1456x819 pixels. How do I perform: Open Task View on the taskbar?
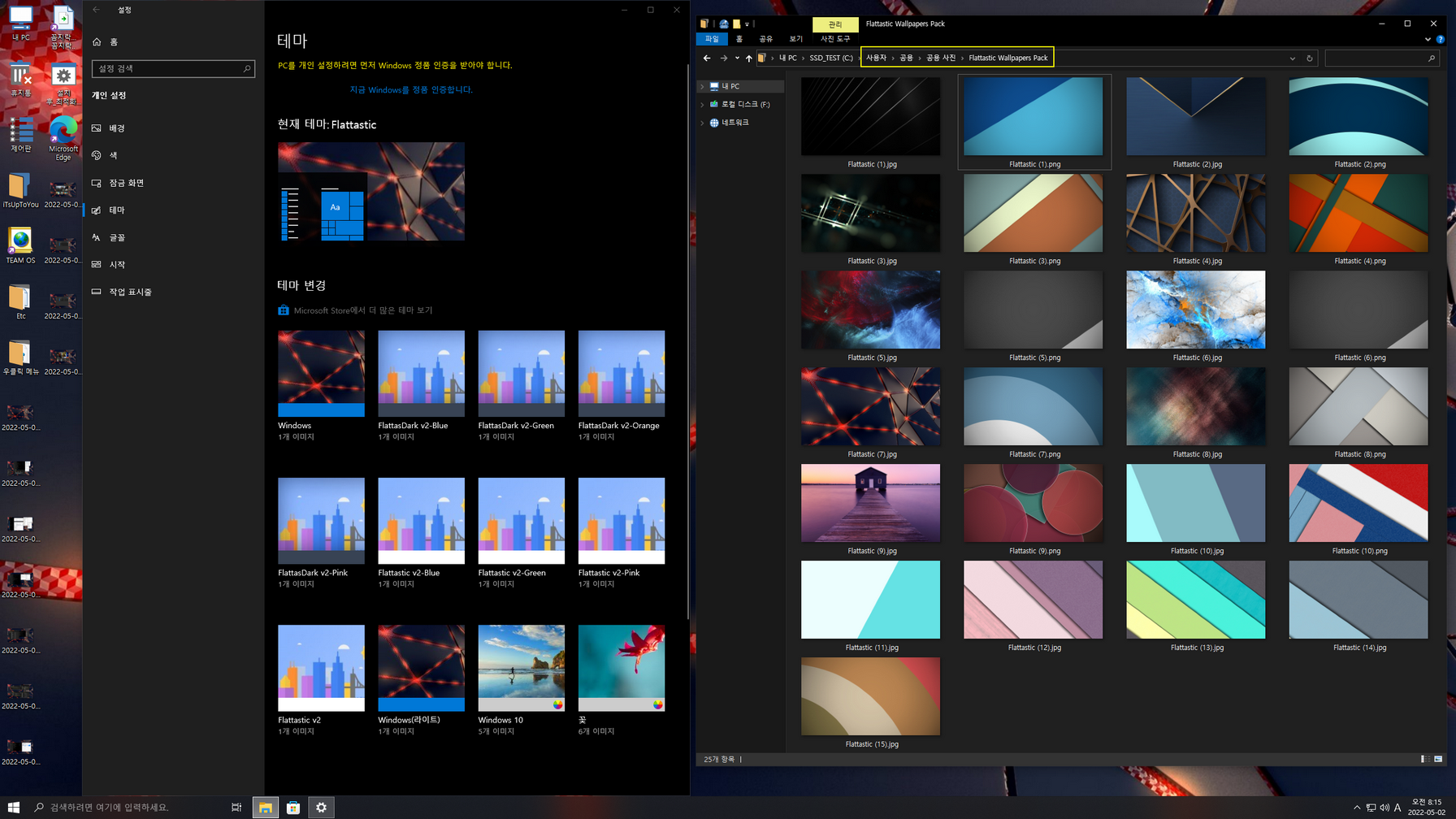[236, 807]
